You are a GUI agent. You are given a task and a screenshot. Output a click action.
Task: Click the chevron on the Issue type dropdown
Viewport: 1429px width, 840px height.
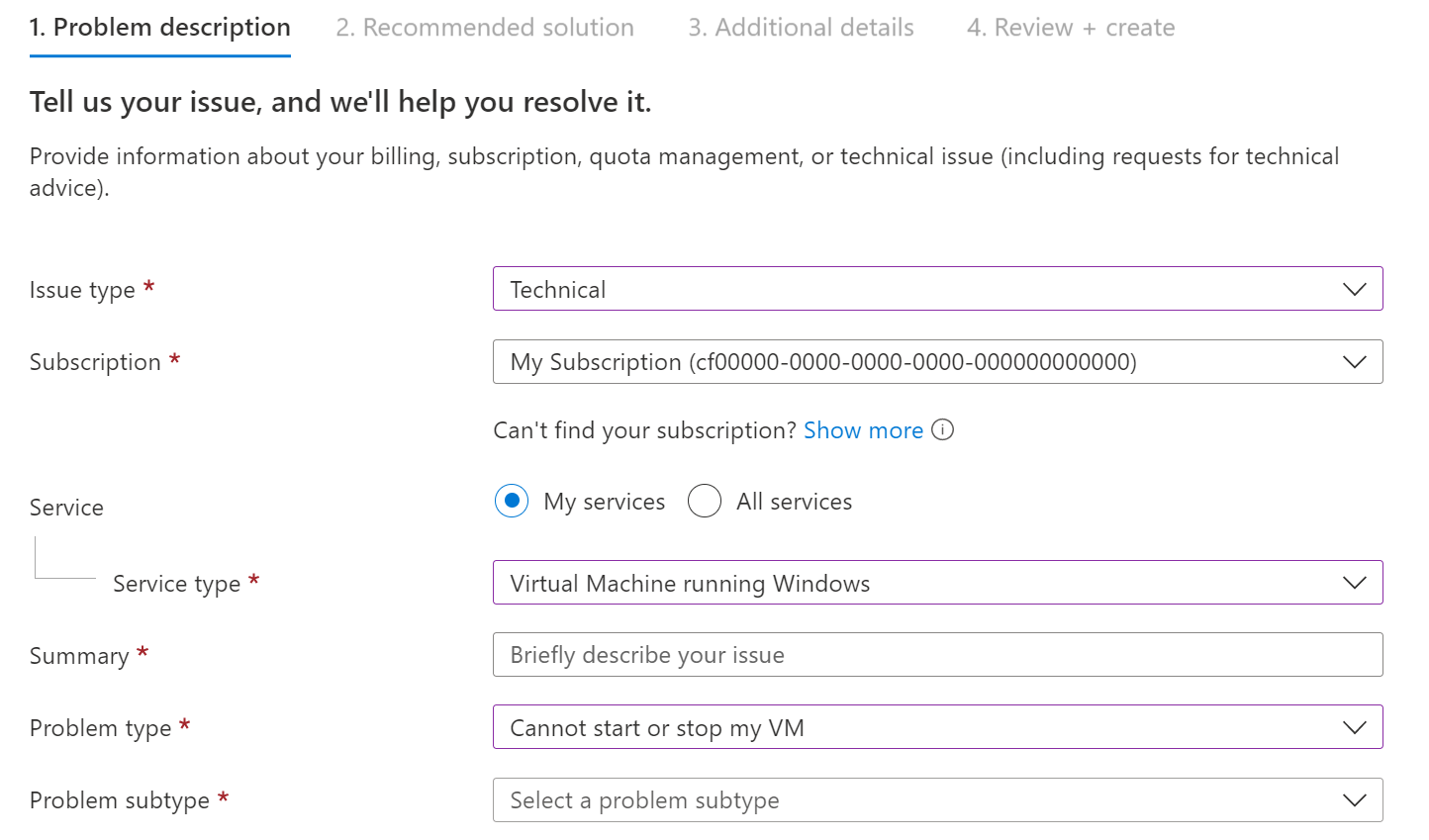(x=1355, y=288)
